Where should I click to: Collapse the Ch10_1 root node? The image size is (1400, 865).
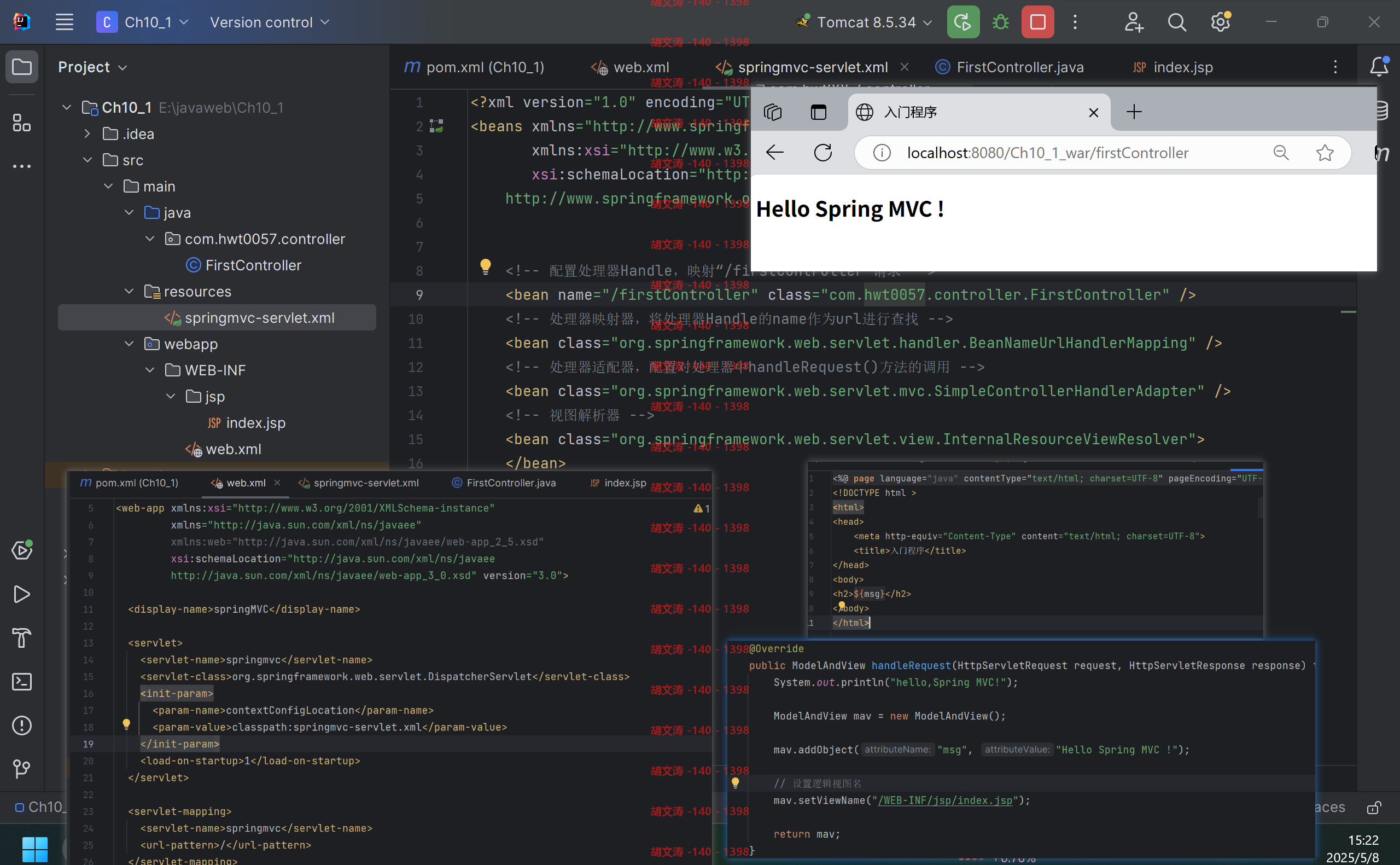pyautogui.click(x=66, y=108)
